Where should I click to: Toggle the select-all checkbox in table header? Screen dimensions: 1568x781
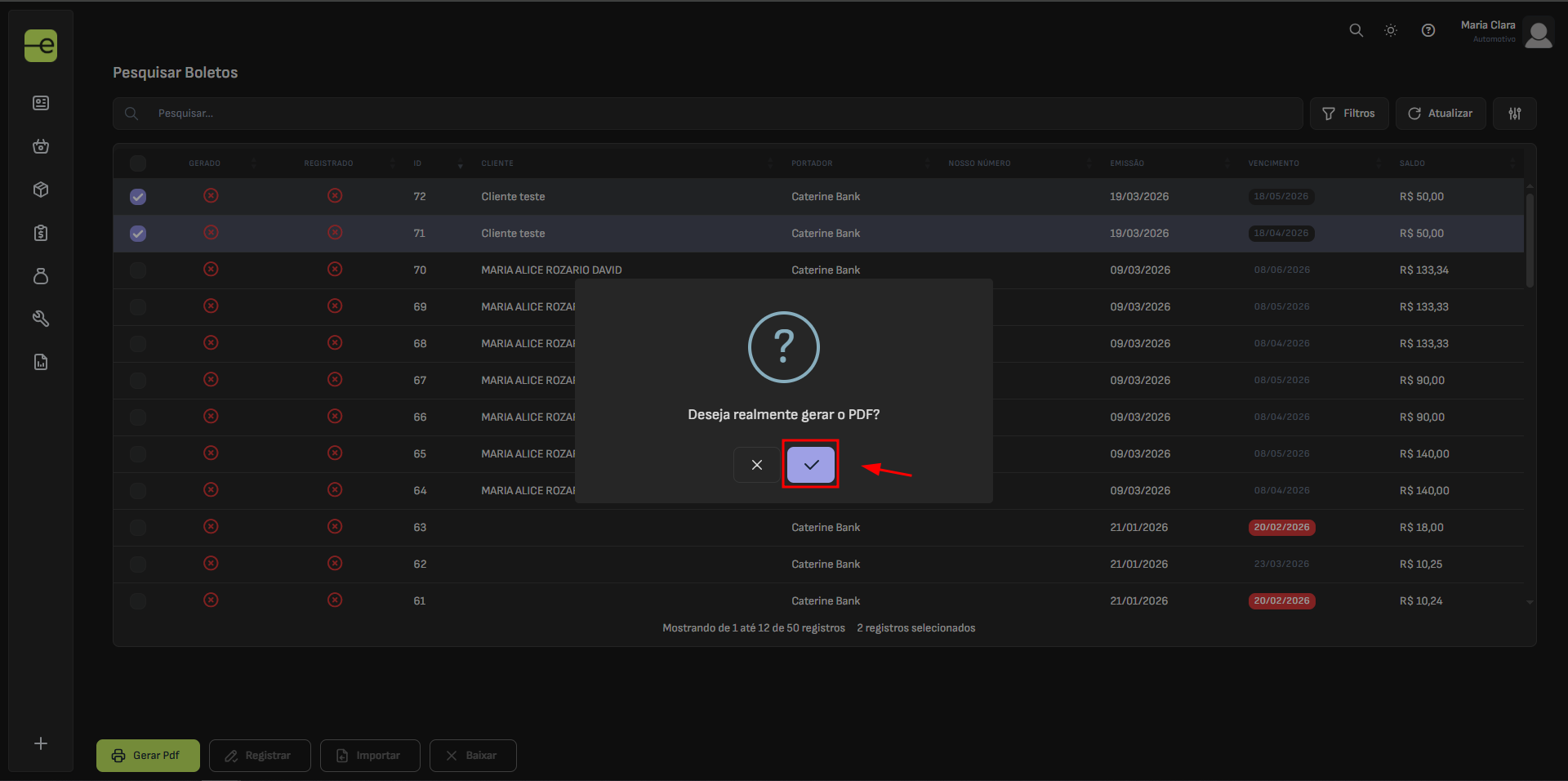click(138, 163)
